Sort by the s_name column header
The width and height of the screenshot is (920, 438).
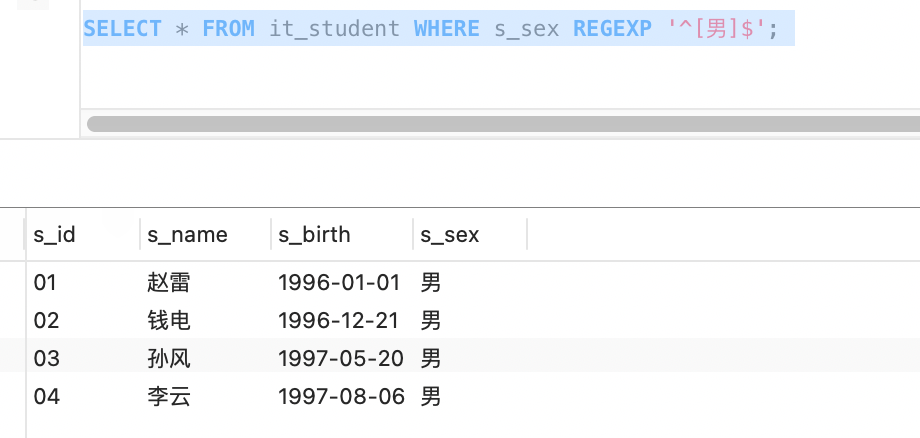tap(187, 235)
